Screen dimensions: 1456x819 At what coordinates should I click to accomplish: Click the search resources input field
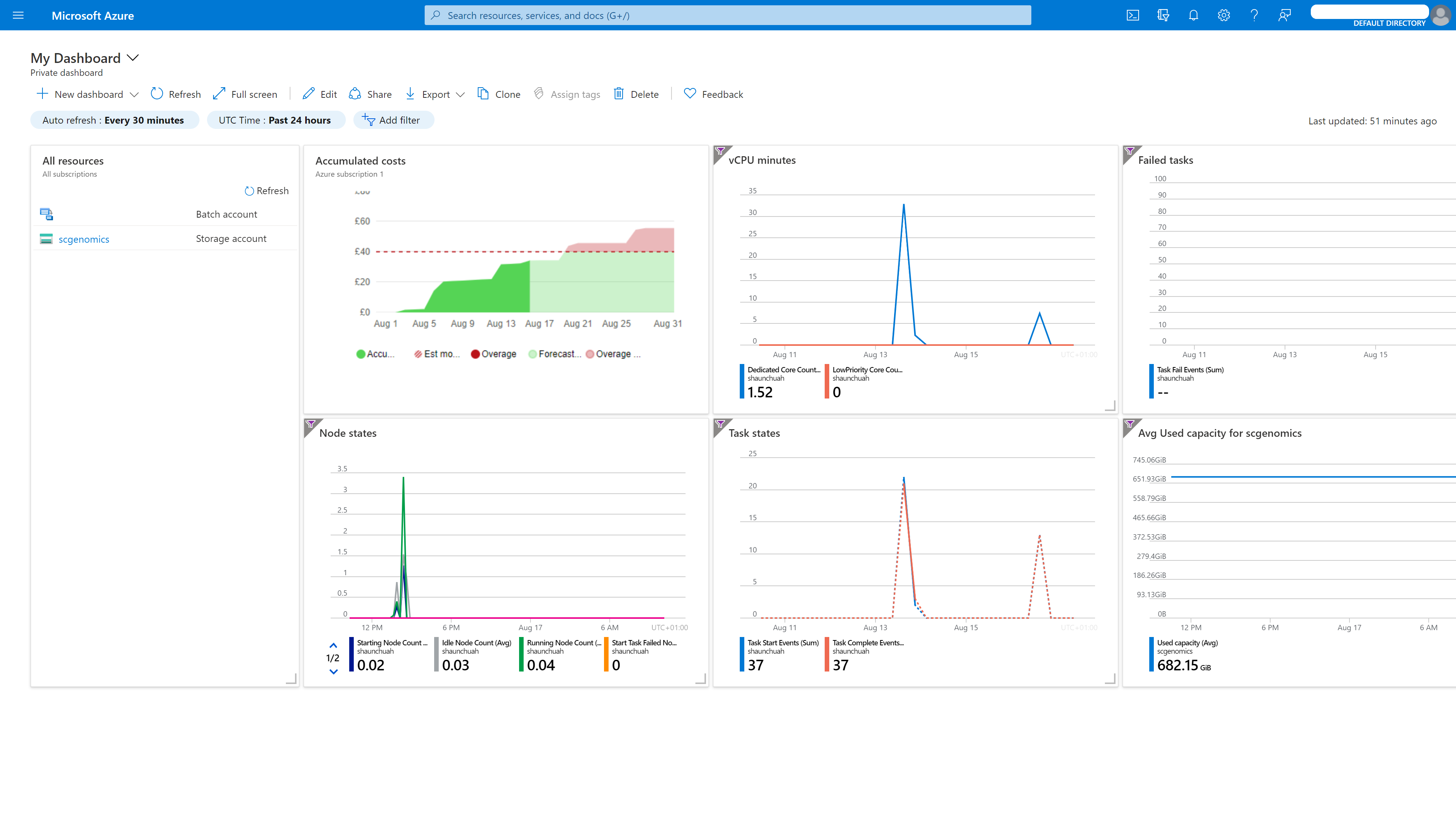click(728, 15)
